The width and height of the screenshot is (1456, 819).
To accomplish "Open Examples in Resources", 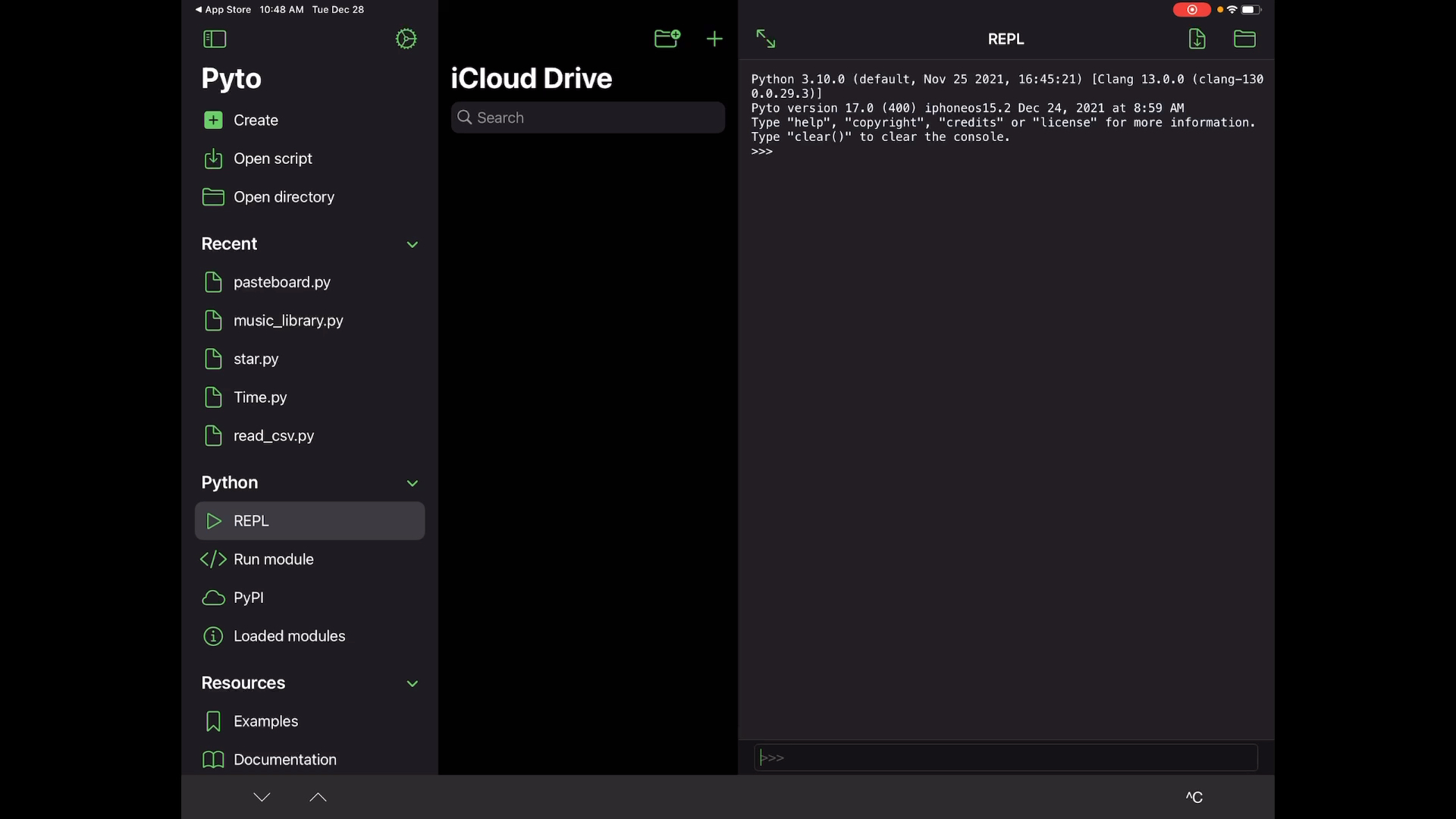I will 309,721.
